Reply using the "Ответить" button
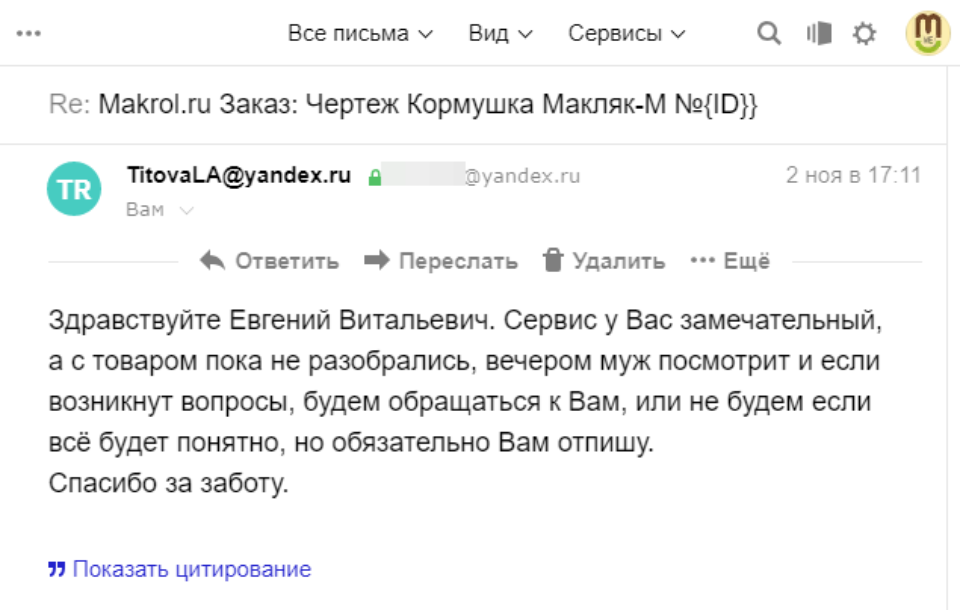Screen dimensions: 960x610 [x=270, y=262]
